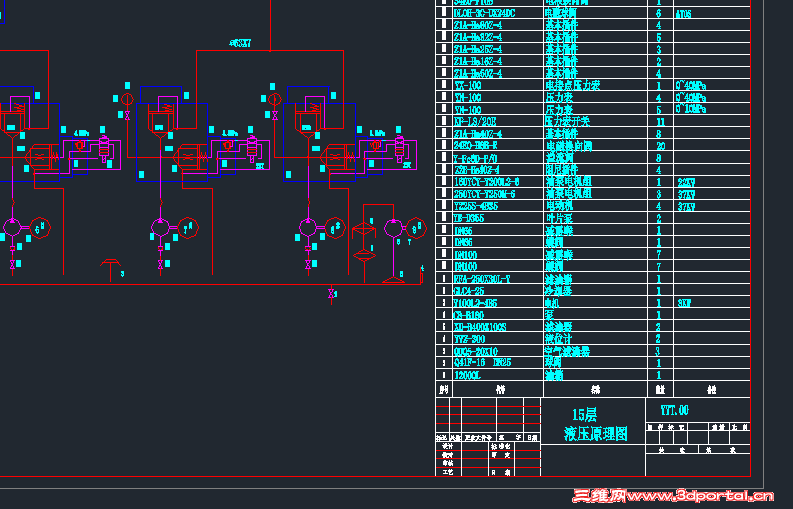This screenshot has height=509, width=793.
Task: Select the 3KW remark cell
Action: pyautogui.click(x=684, y=303)
